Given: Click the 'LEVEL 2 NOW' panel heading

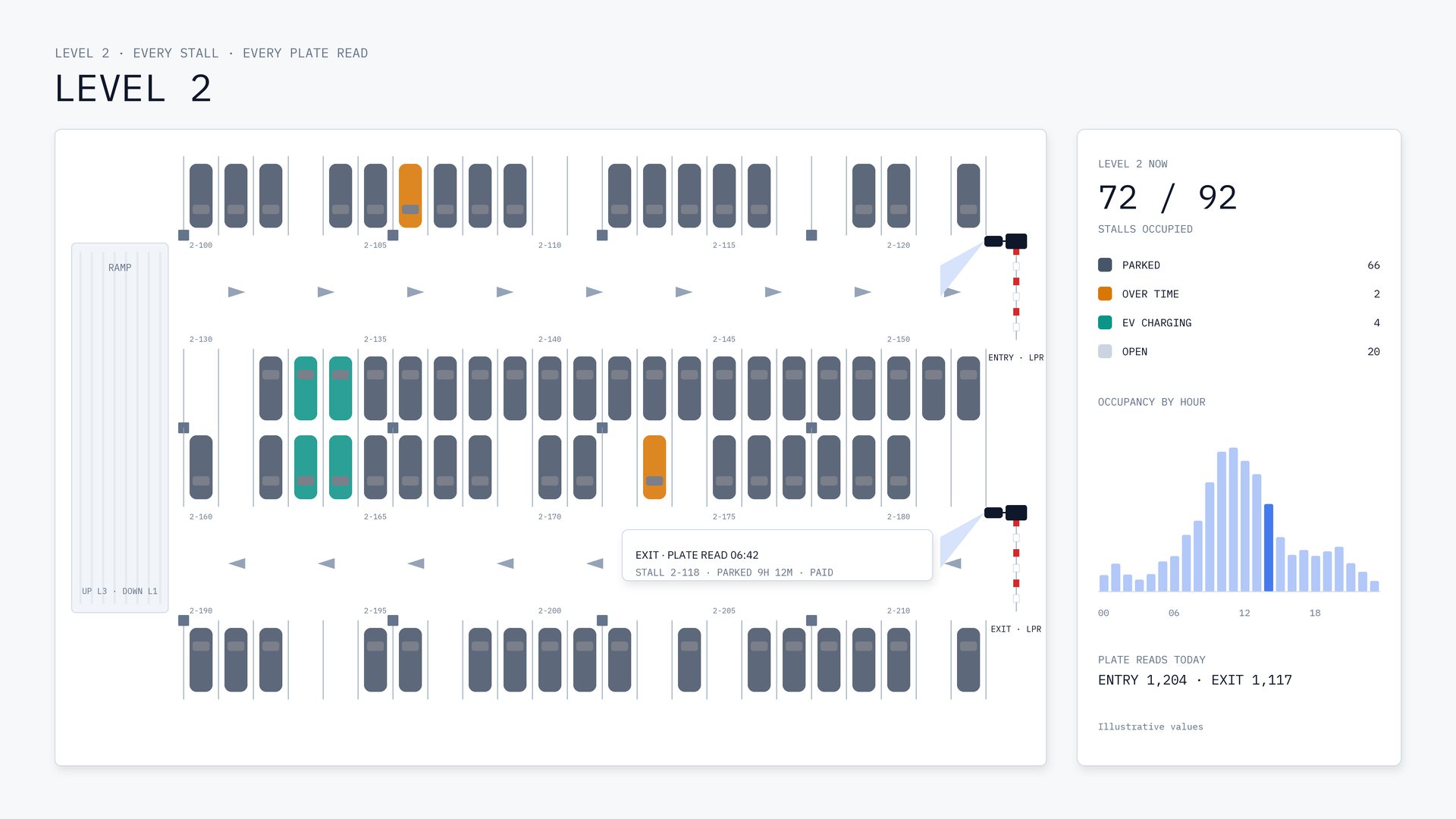Looking at the screenshot, I should 1132,164.
